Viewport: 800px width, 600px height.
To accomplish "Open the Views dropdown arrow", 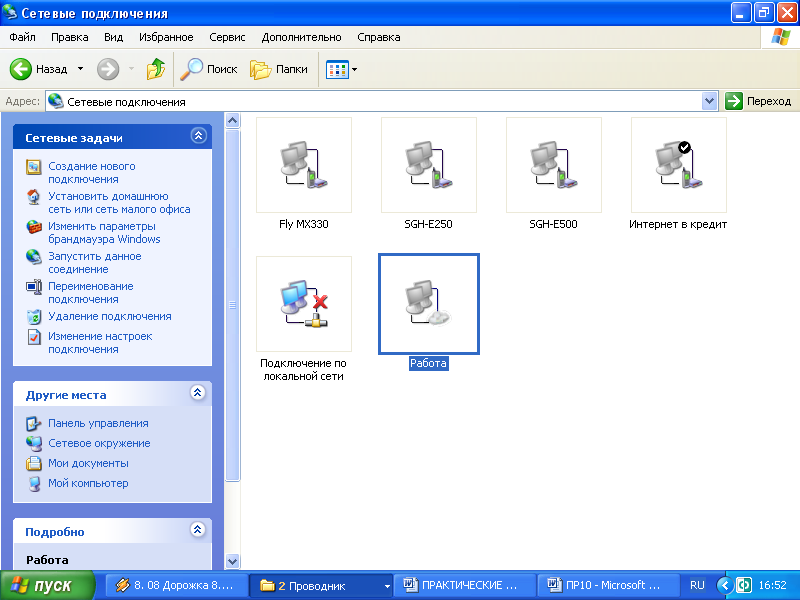I will (355, 69).
